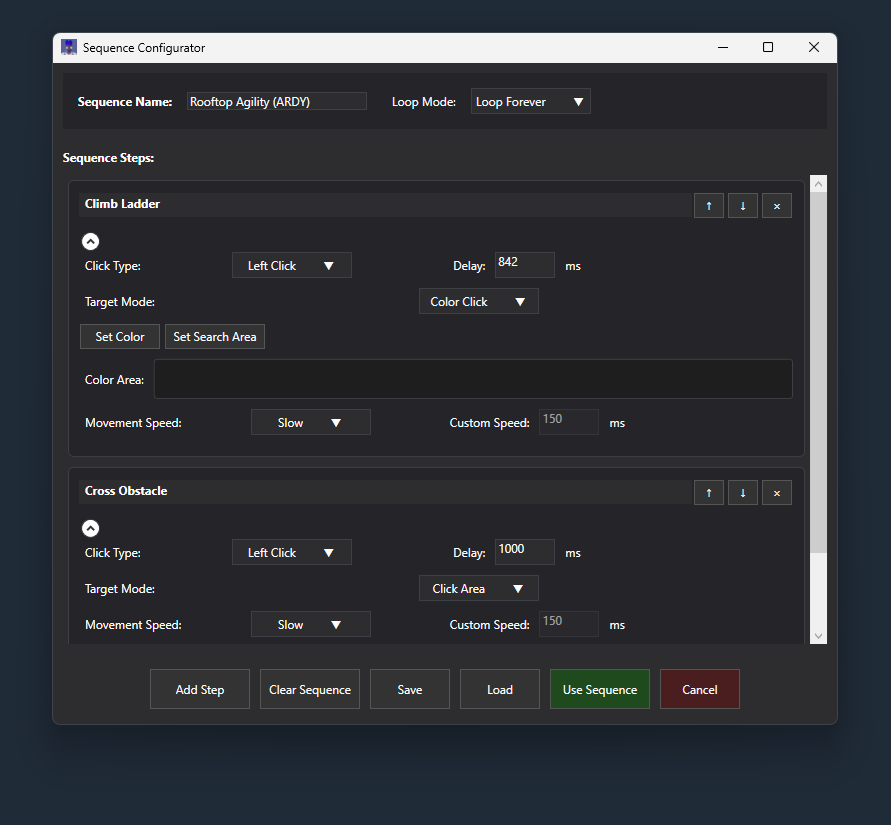Change Target Mode from Color Click
891x825 pixels.
[x=478, y=301]
